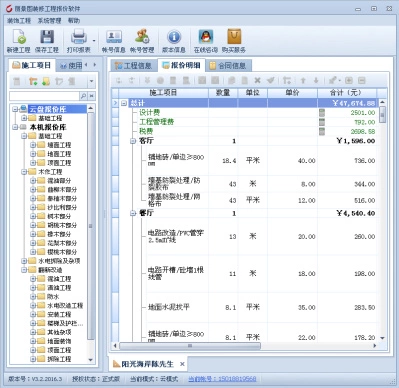The width and height of the screenshot is (399, 388).
Task: Expand the 水电拆除及杂项 tree folder
Action: pyautogui.click(x=24, y=261)
